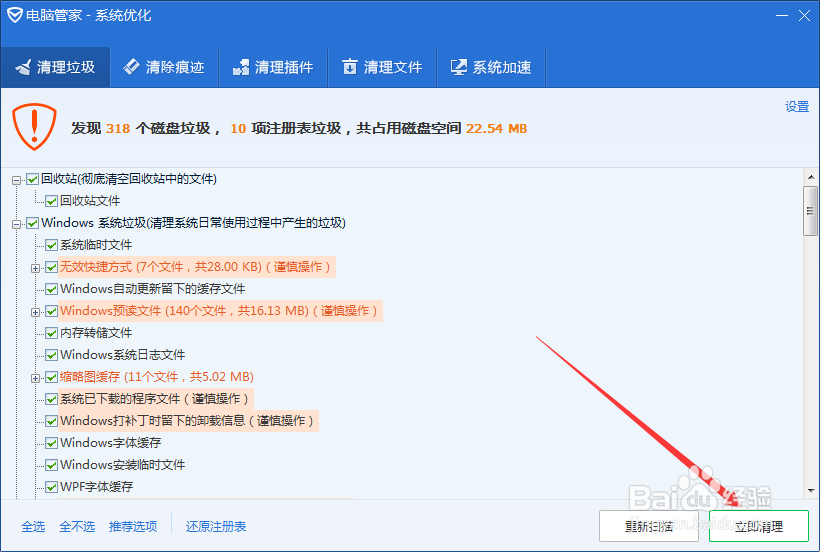
Task: Uncheck Windows系统日志文件 checkbox
Action: [x=51, y=355]
